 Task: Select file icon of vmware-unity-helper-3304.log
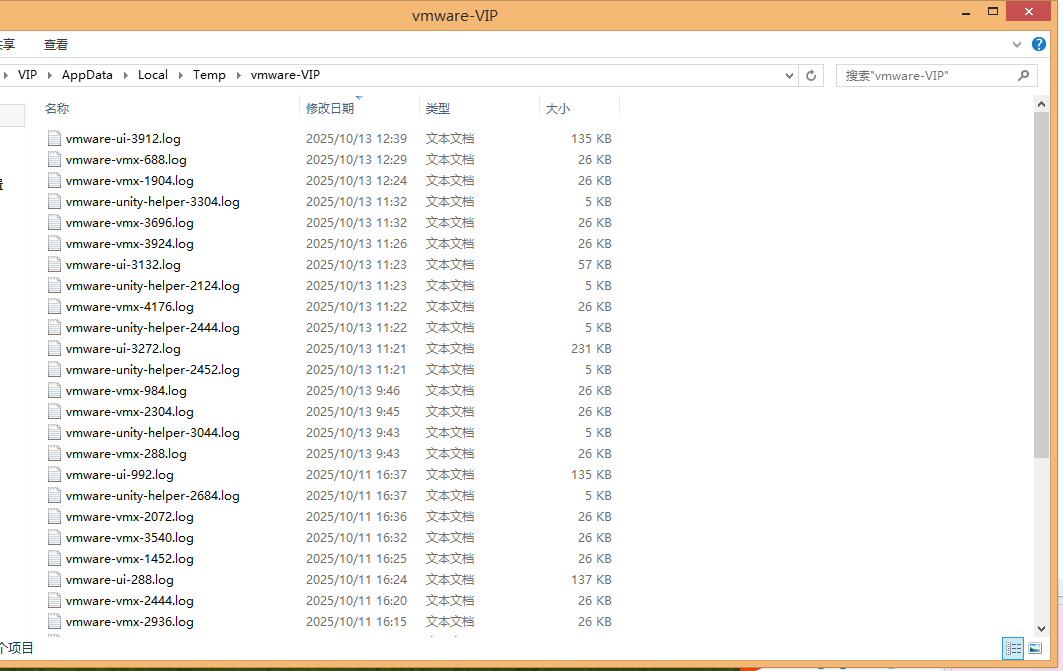pyautogui.click(x=54, y=201)
